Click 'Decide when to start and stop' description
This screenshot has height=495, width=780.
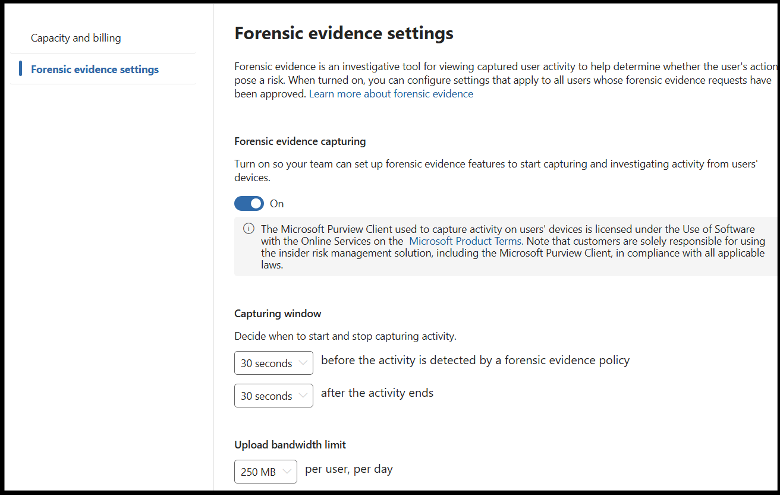click(x=345, y=336)
